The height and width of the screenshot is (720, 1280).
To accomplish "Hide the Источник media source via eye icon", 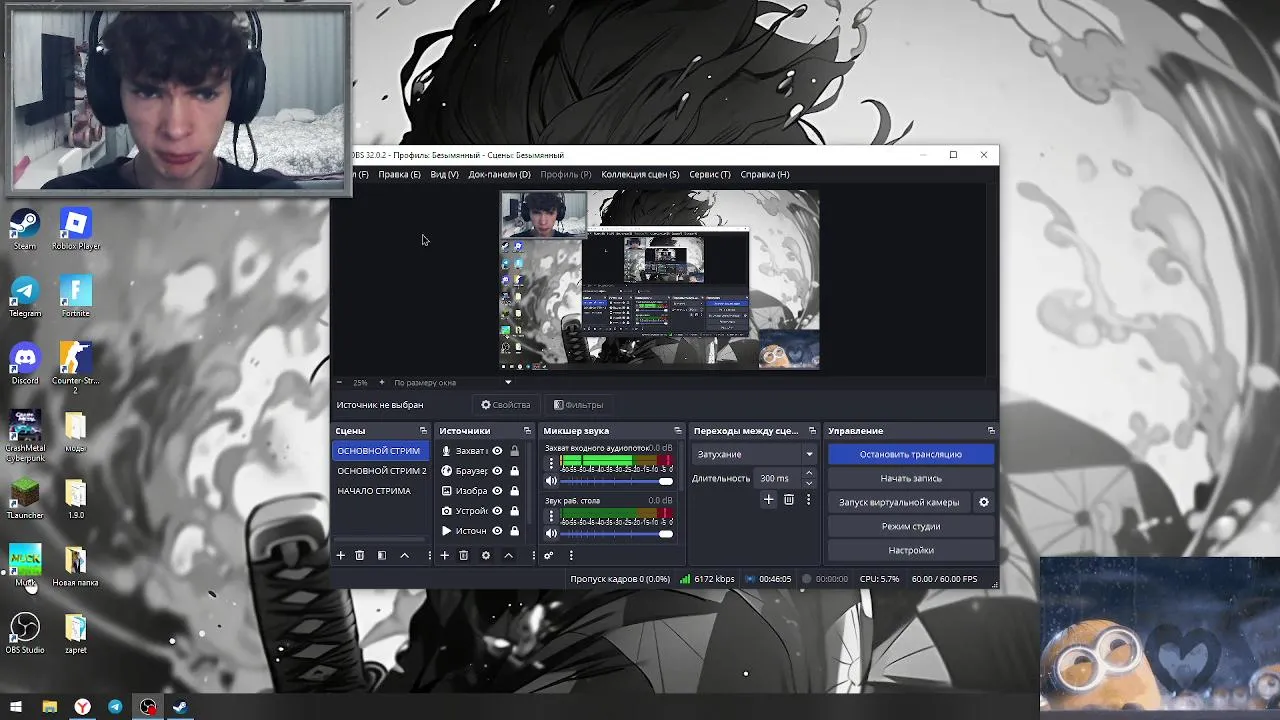I will (497, 531).
